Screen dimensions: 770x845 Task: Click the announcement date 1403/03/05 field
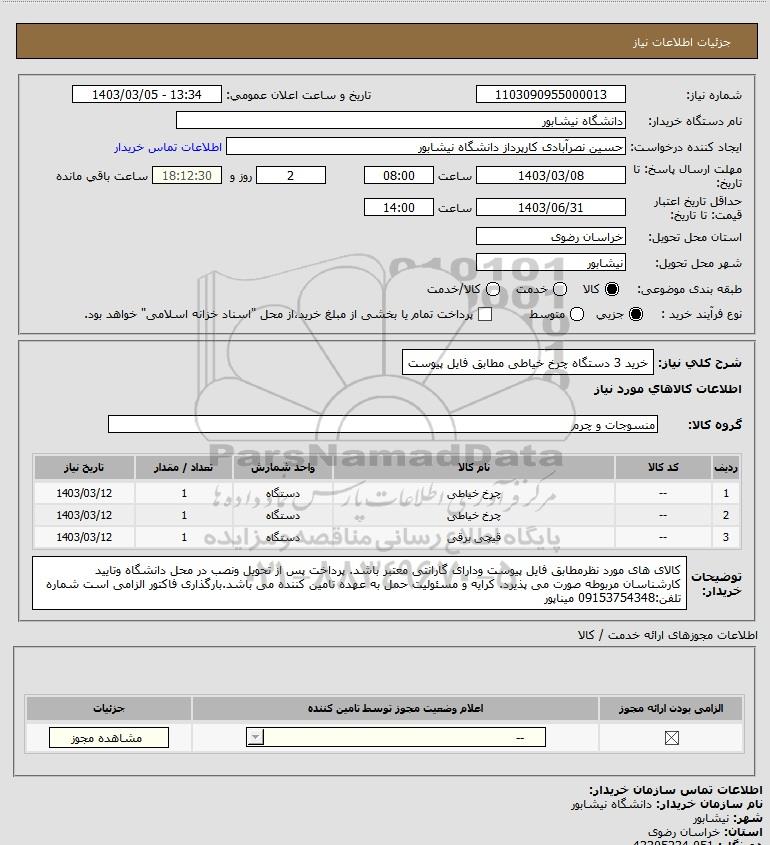click(x=147, y=94)
